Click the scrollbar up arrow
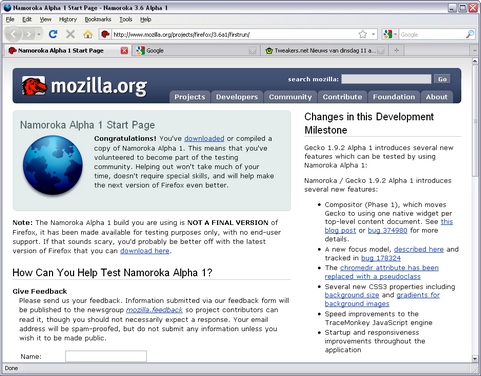 pyautogui.click(x=475, y=61)
